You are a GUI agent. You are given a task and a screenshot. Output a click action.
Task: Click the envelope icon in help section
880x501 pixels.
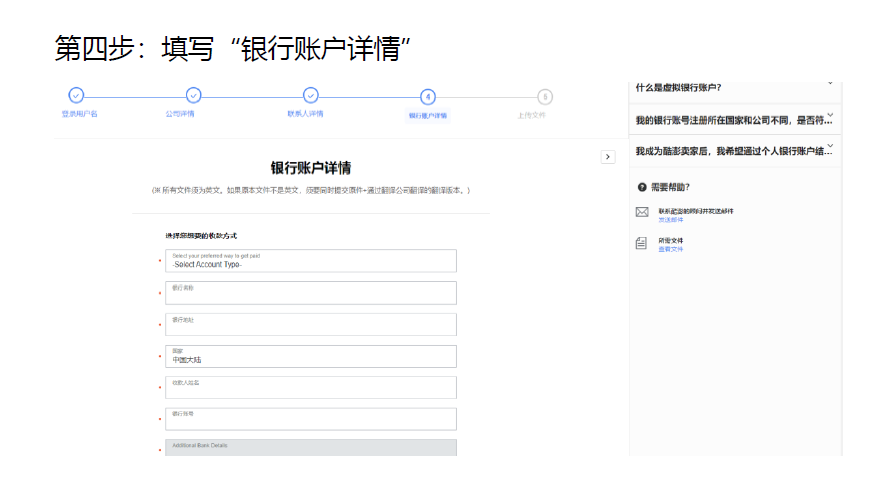point(642,212)
